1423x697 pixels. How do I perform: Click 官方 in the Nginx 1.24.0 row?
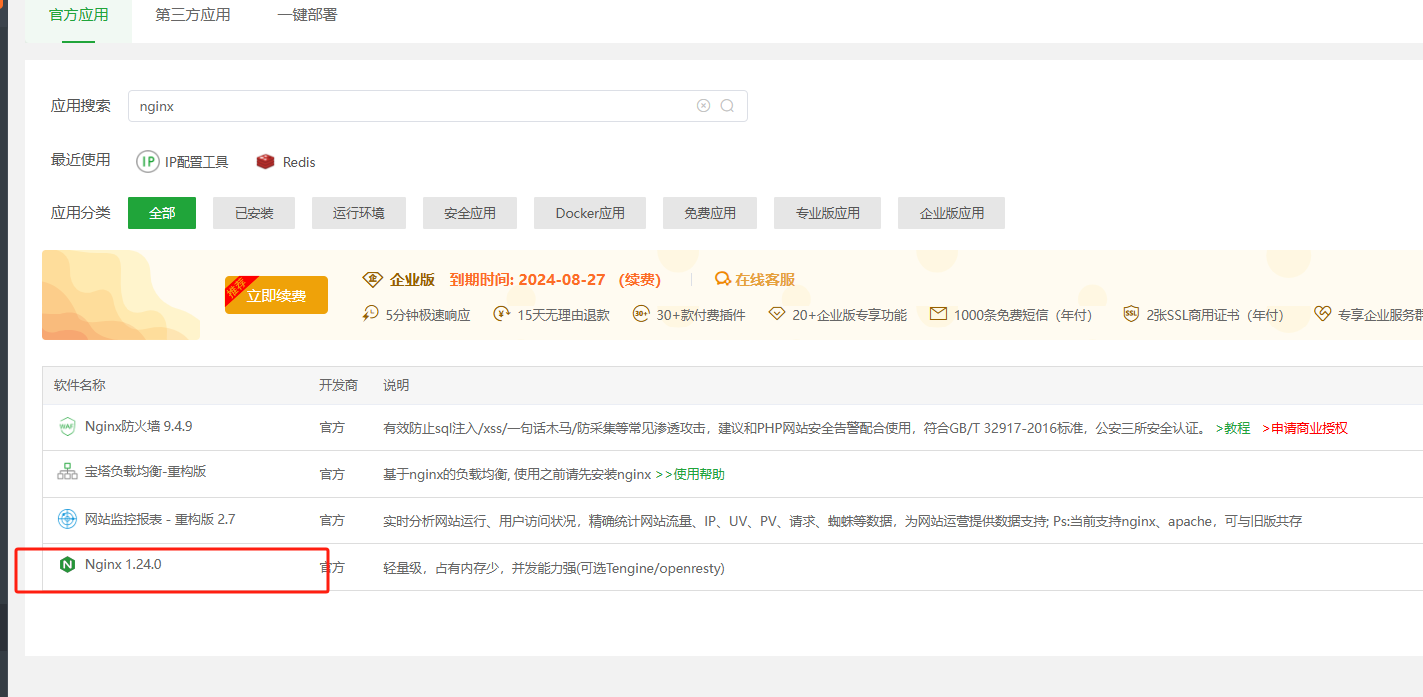[x=332, y=567]
